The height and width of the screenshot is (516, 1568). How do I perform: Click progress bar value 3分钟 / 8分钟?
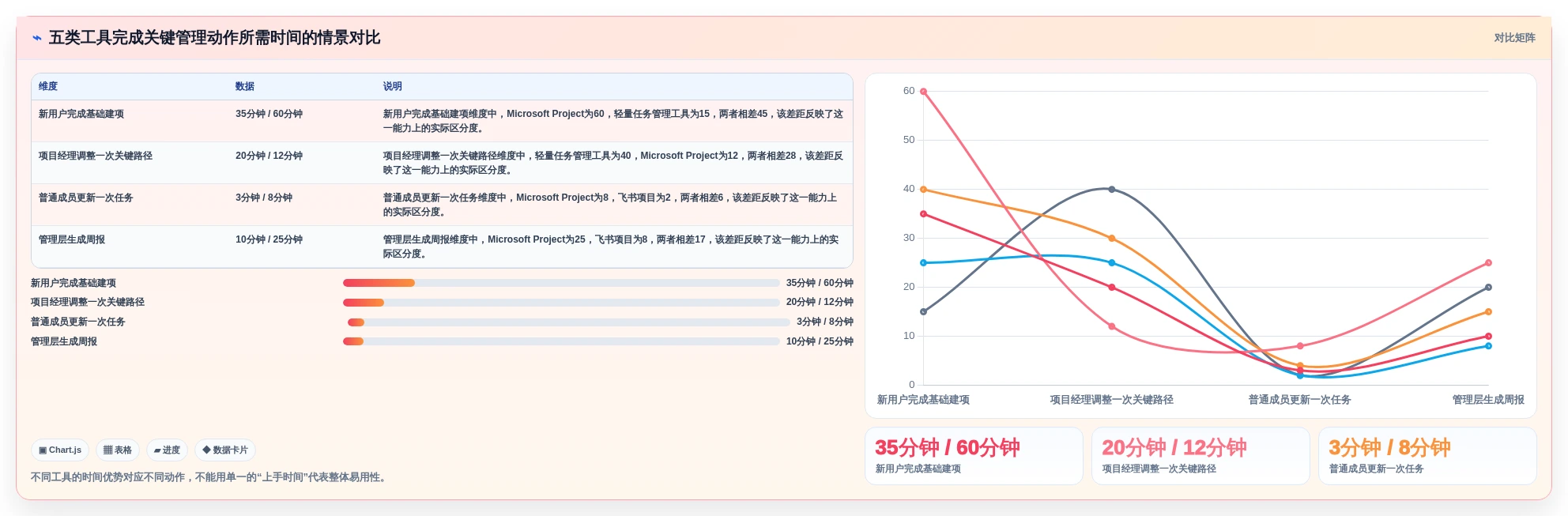(825, 322)
